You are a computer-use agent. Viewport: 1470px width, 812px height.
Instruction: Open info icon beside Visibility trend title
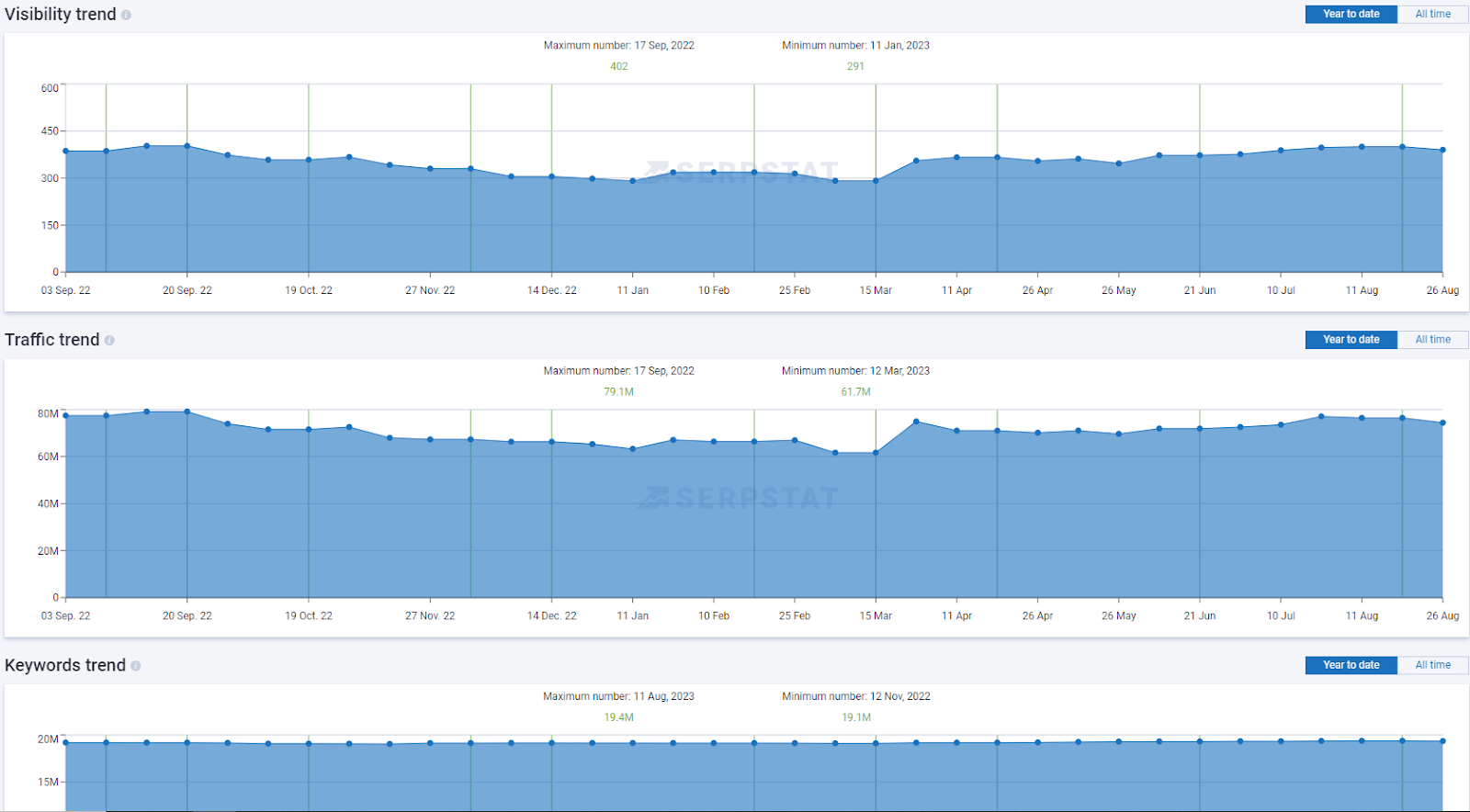tap(126, 15)
